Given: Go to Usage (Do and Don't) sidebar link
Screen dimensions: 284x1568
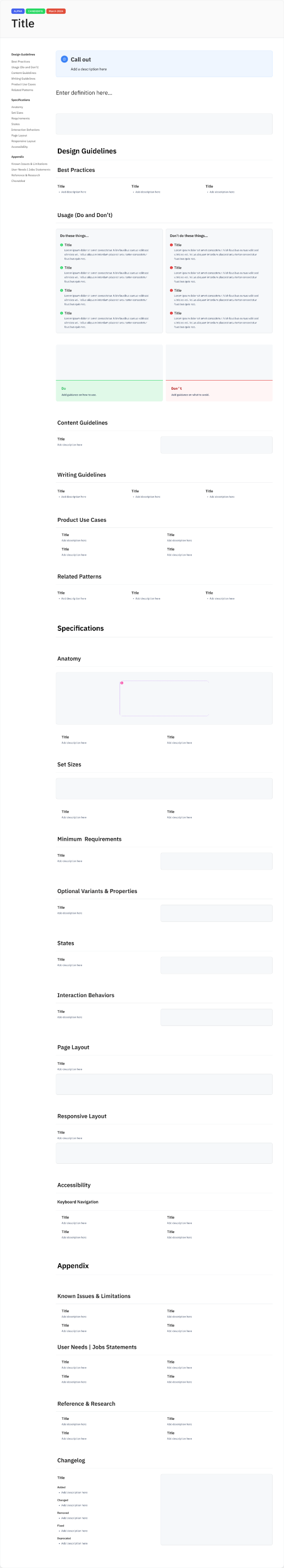Looking at the screenshot, I should pyautogui.click(x=25, y=67).
